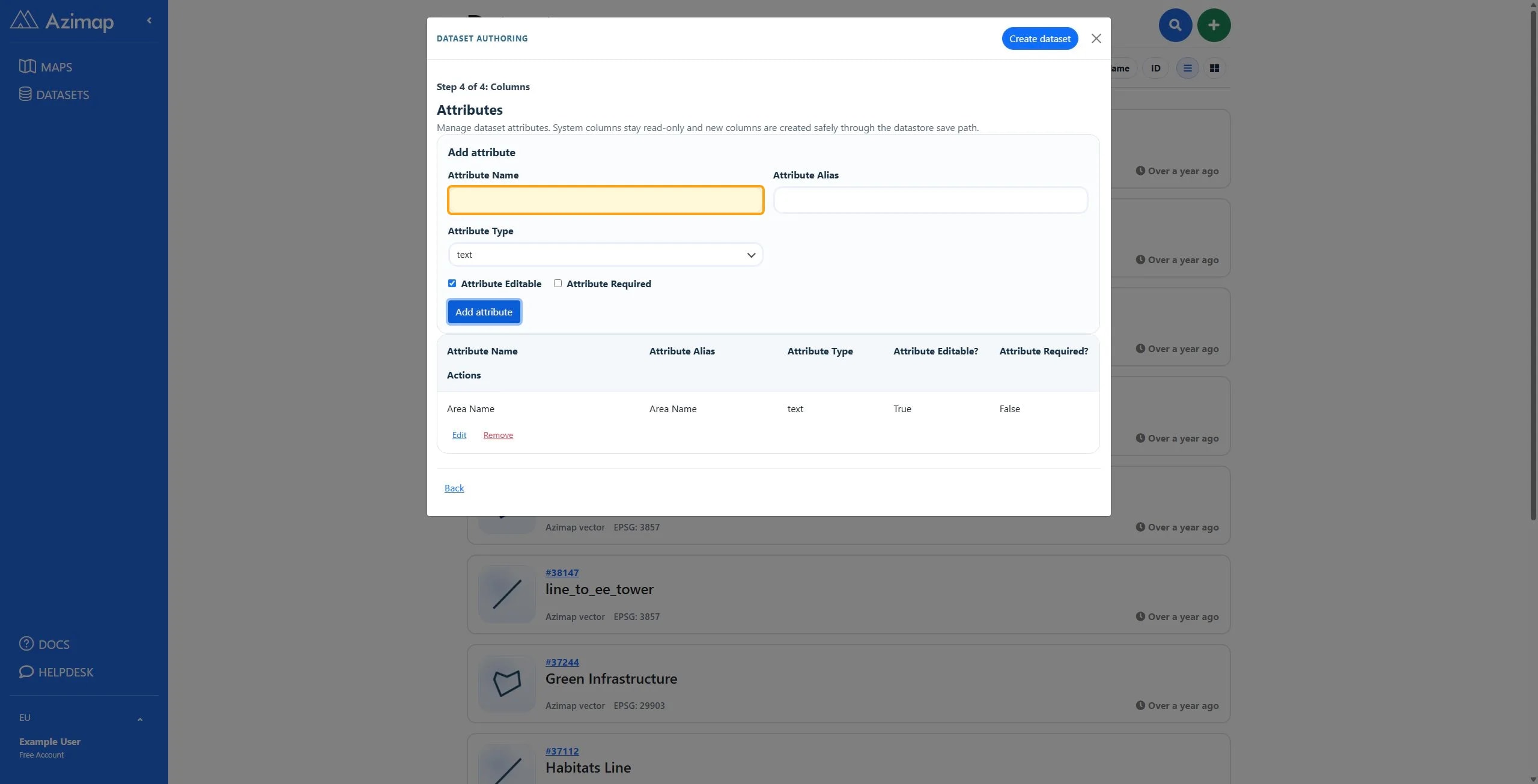Open the Maps sidebar item
This screenshot has width=1538, height=784.
(x=46, y=67)
